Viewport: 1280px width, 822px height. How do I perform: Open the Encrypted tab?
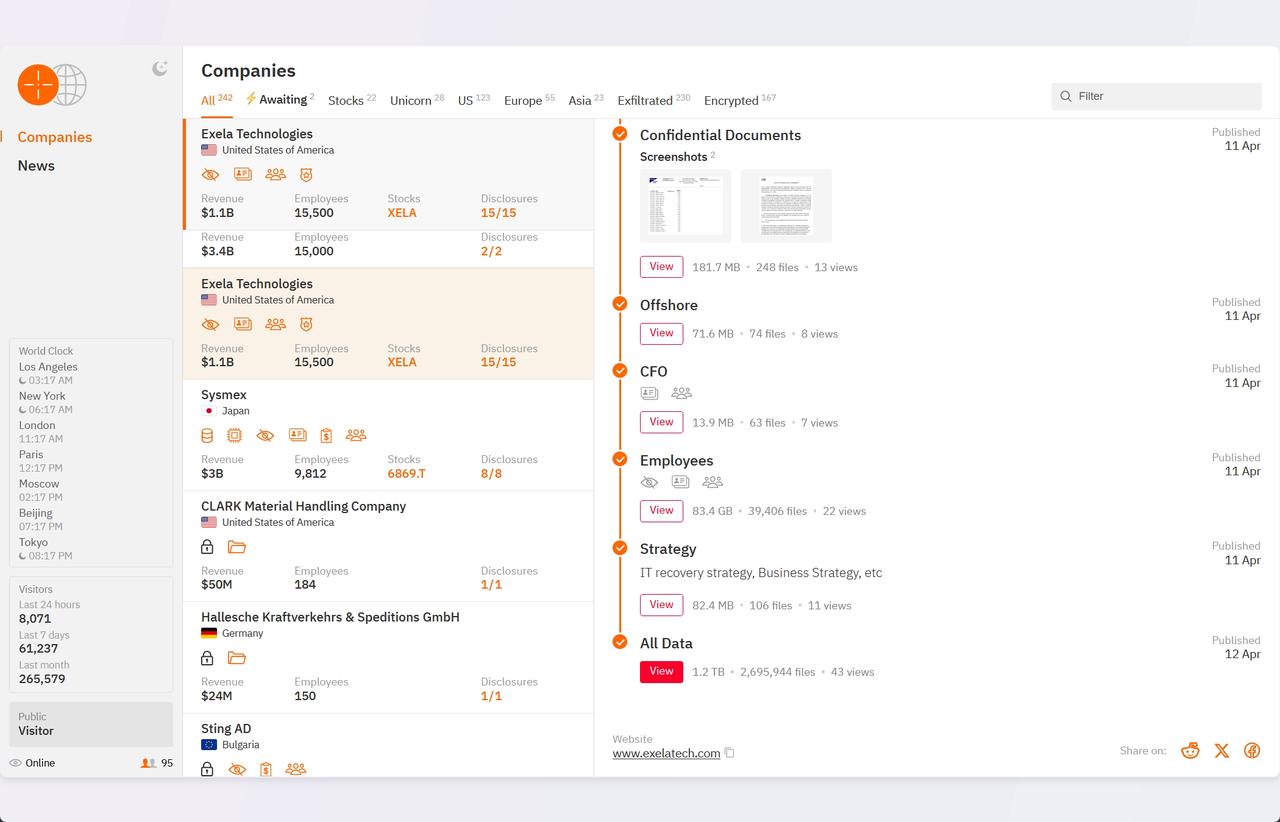tap(740, 100)
